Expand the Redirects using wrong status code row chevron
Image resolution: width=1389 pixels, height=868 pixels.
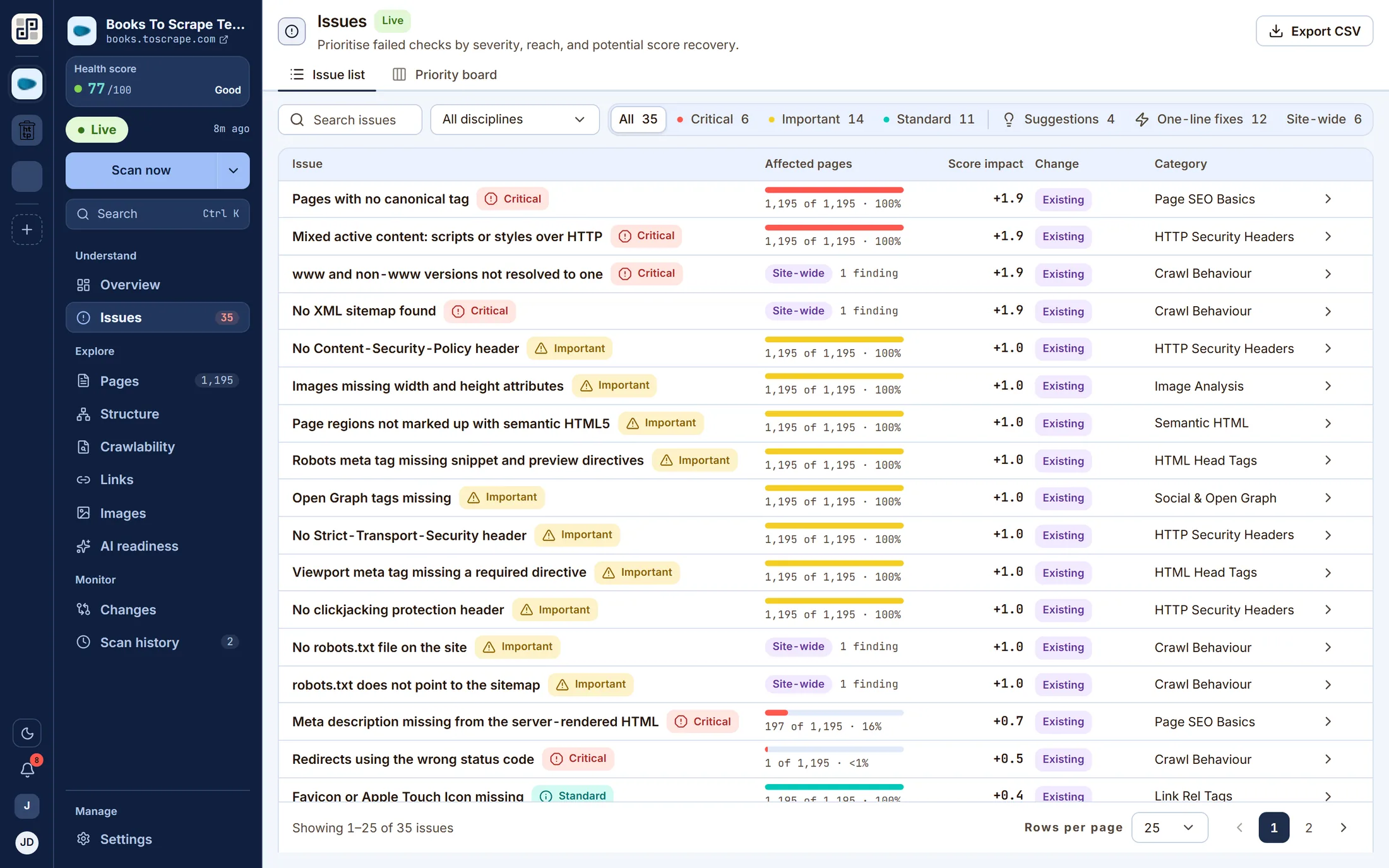1328,759
